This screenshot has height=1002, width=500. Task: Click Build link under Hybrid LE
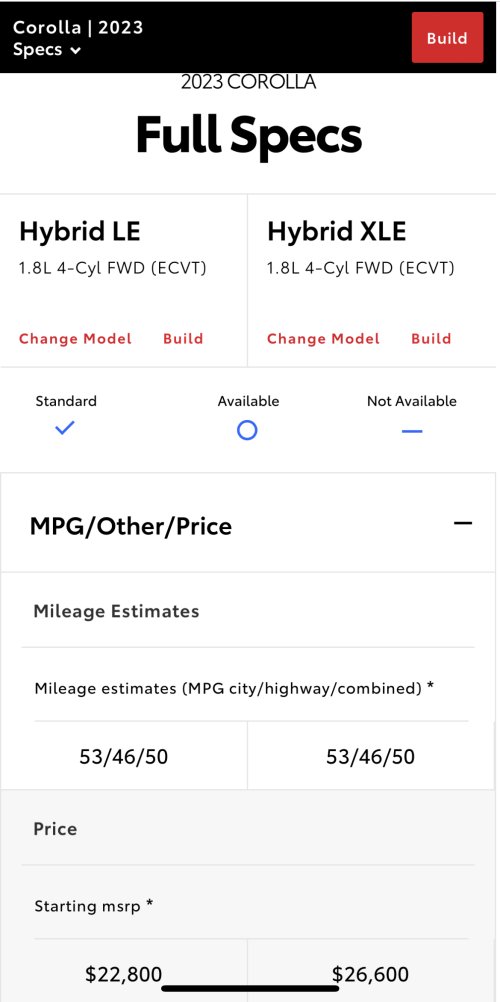183,339
